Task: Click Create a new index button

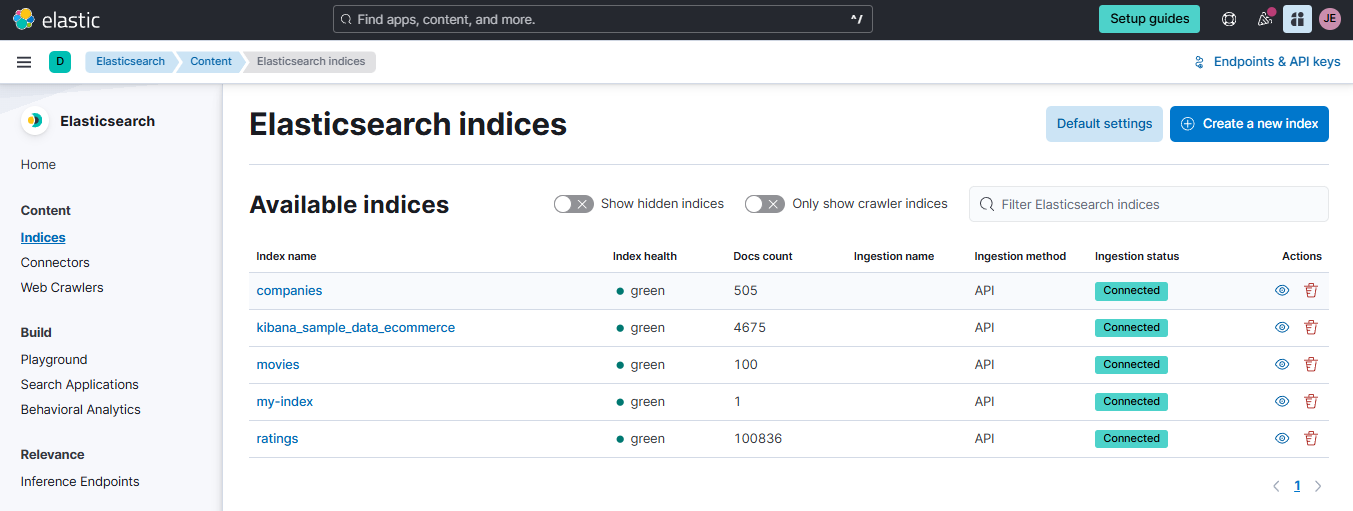Action: [x=1249, y=124]
